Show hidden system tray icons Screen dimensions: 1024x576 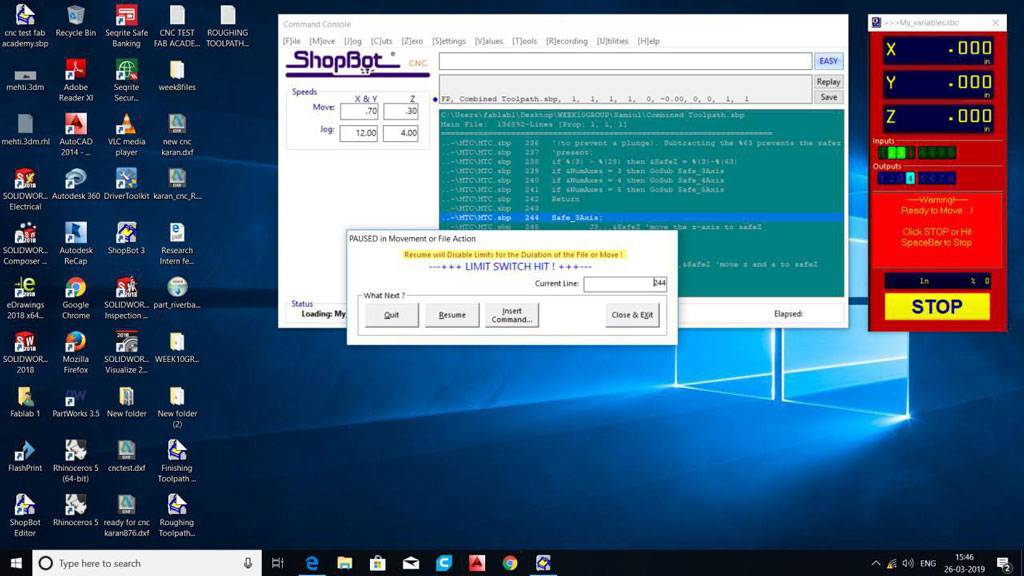click(876, 563)
